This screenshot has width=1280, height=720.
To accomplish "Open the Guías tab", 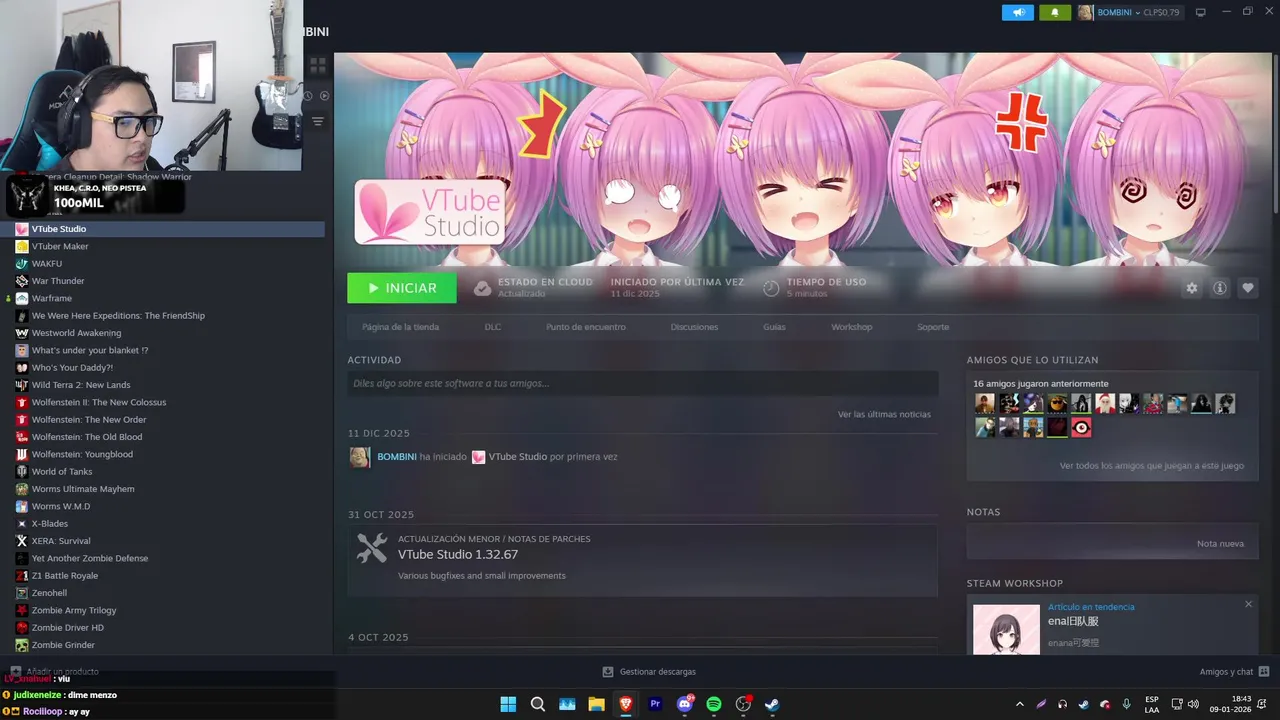I will pos(774,327).
